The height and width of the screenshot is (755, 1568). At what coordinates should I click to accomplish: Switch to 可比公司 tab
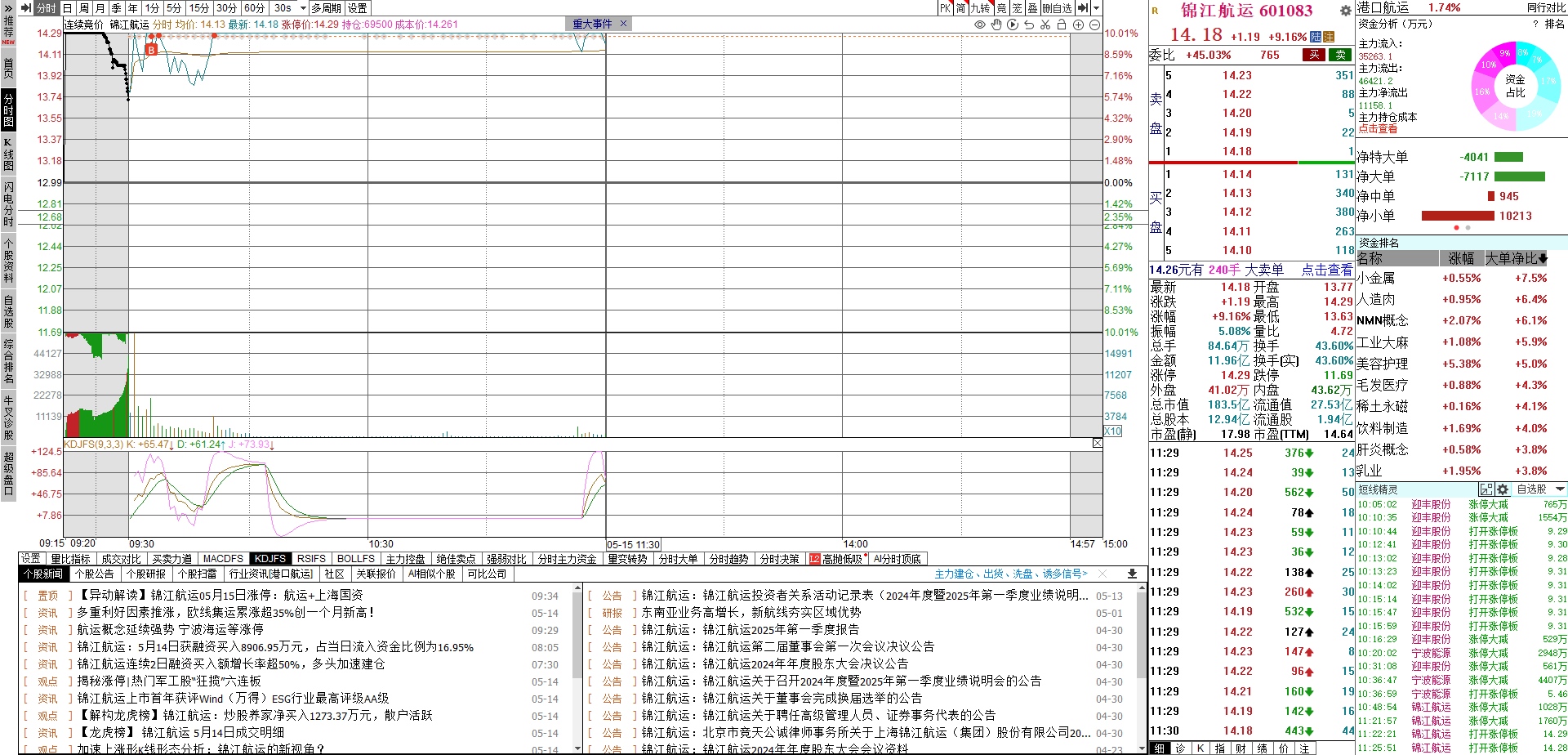pos(487,574)
